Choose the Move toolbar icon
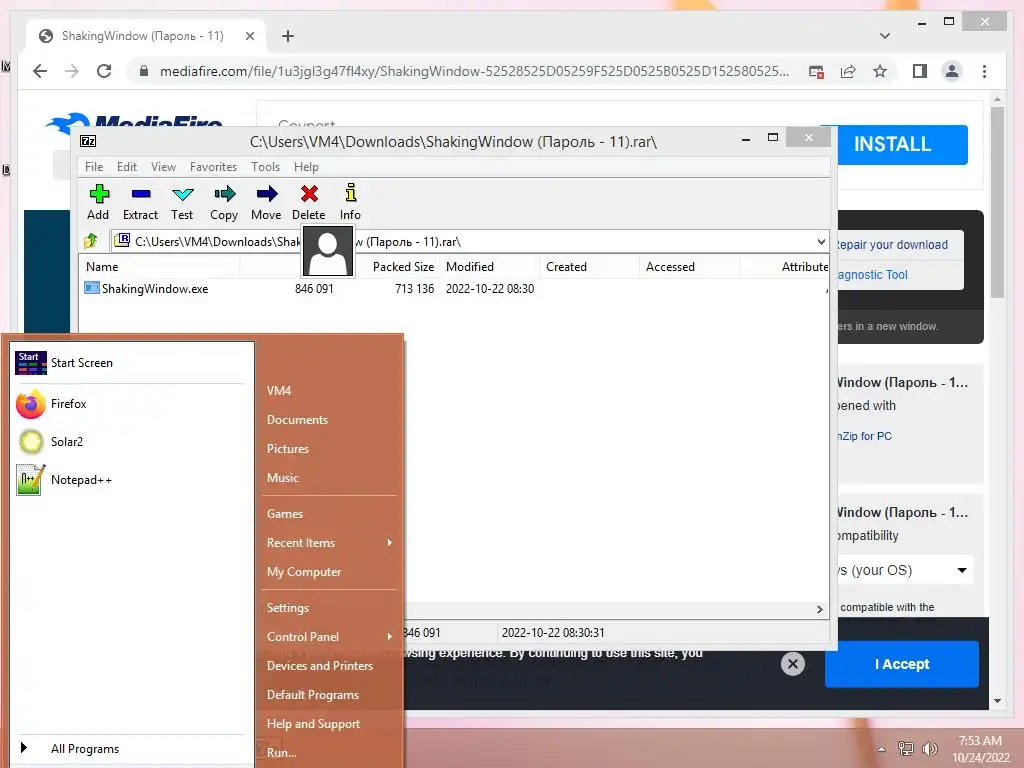Viewport: 1024px width, 768px height. 266,202
